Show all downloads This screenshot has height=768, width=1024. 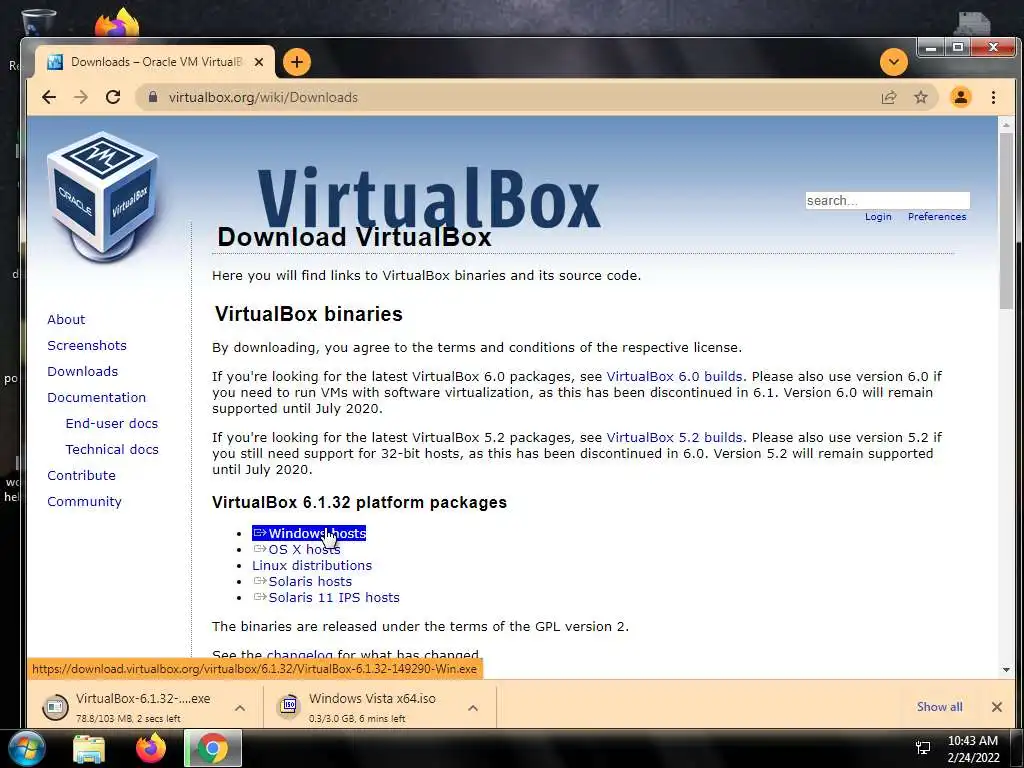(x=939, y=707)
